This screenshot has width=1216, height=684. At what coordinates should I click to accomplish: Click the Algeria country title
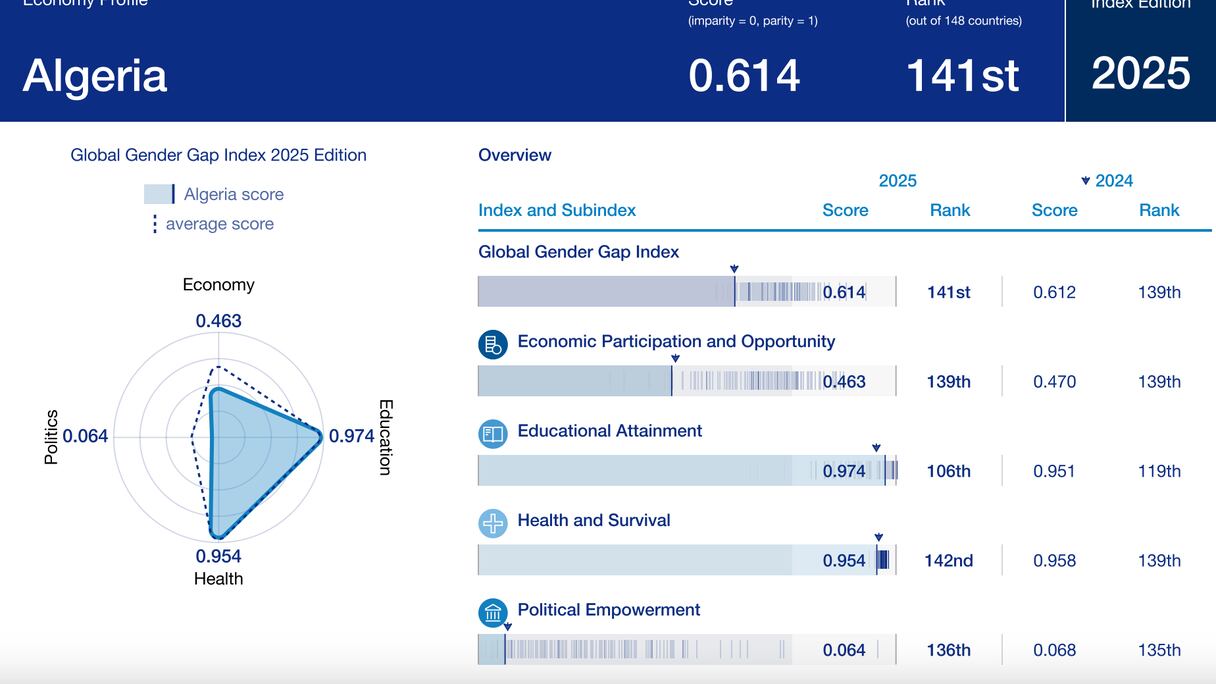click(x=95, y=76)
